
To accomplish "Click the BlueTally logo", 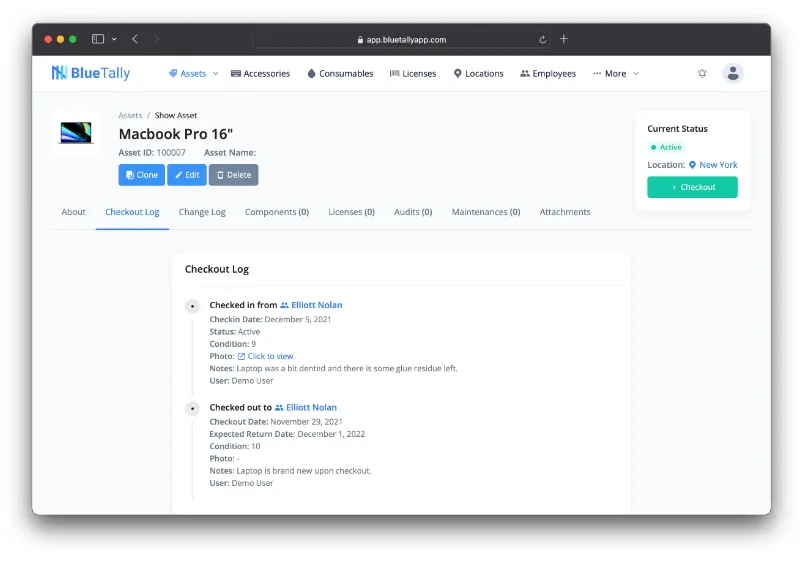I will pos(91,73).
